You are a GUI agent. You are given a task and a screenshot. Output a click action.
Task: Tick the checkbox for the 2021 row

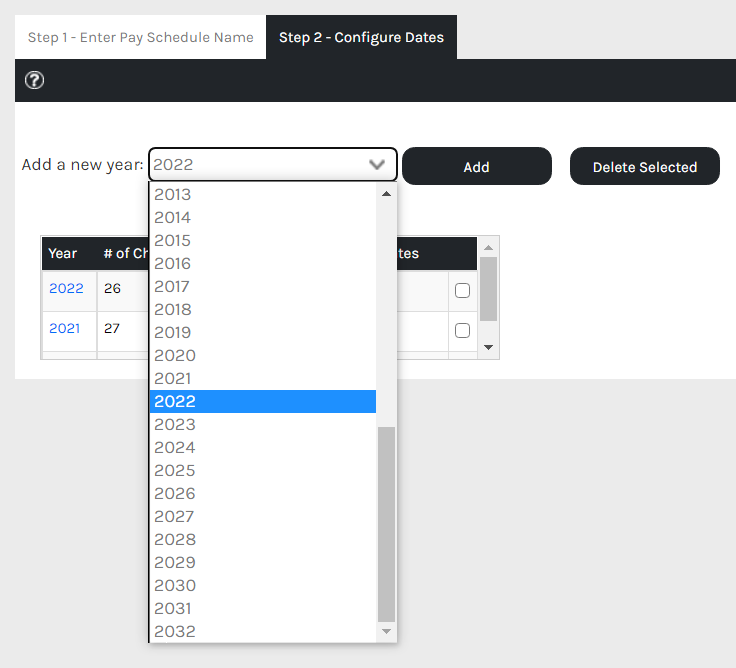[x=462, y=330]
